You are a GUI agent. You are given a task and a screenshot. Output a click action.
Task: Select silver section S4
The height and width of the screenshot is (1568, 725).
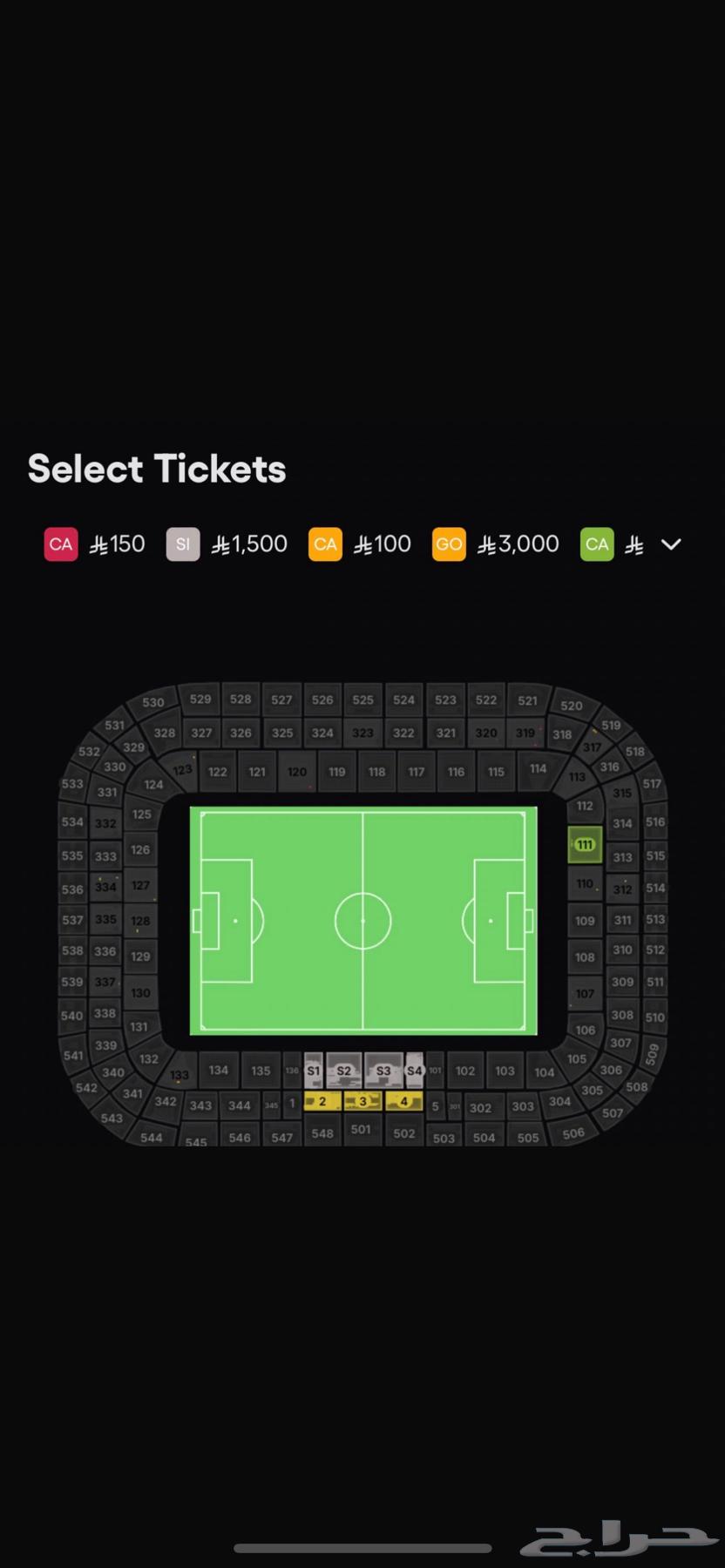415,1071
